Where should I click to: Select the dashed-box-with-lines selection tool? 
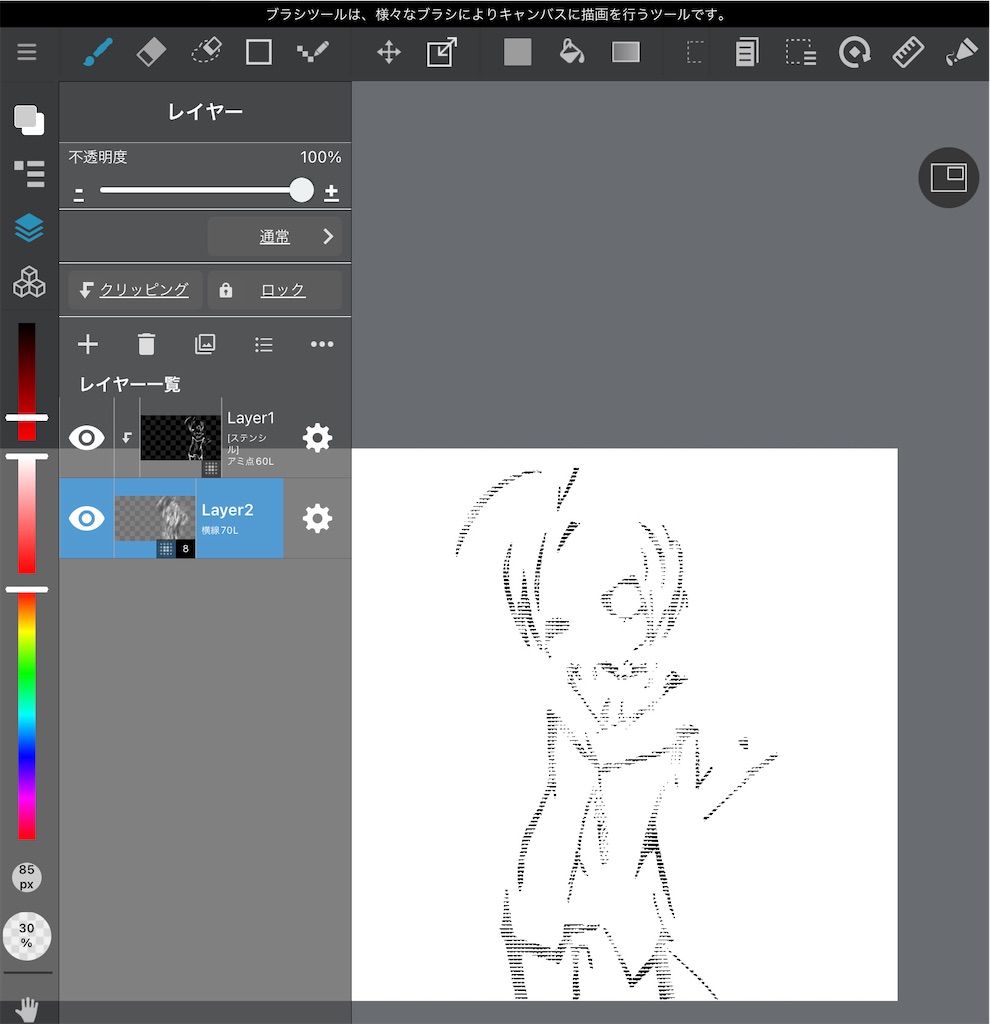click(801, 52)
